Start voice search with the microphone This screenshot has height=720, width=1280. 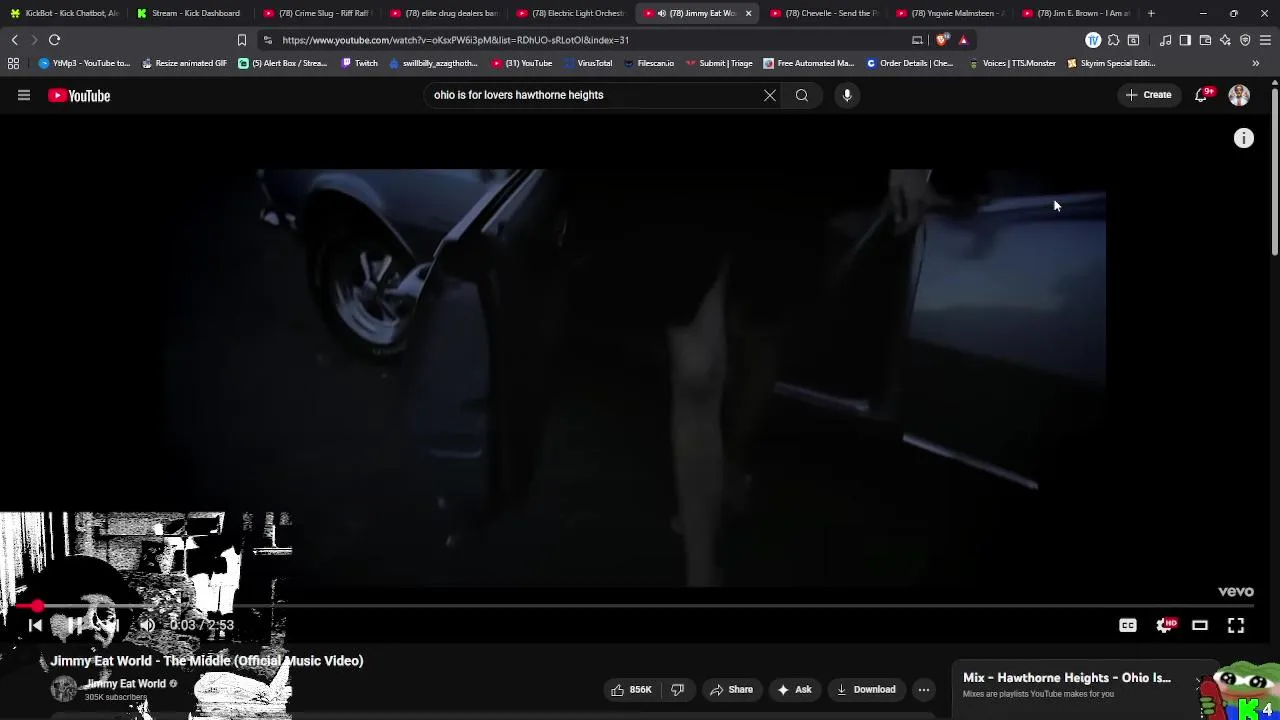[847, 95]
